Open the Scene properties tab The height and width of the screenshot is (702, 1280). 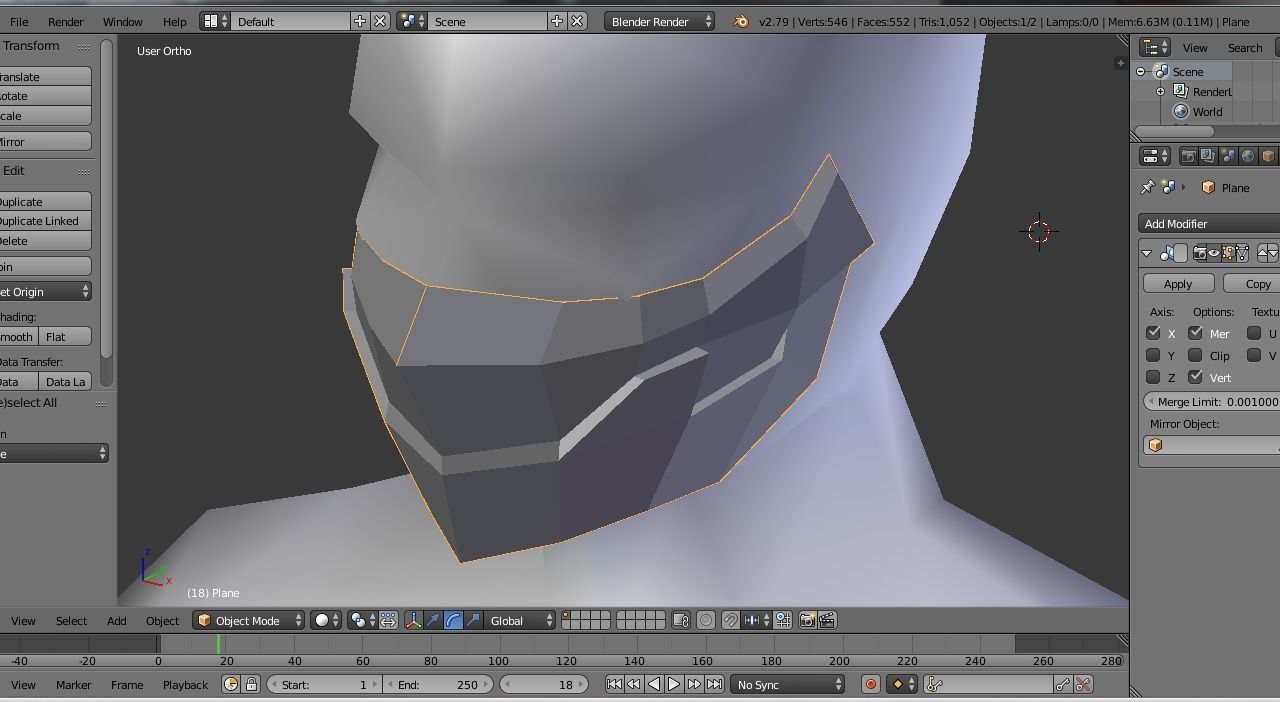click(x=1228, y=156)
